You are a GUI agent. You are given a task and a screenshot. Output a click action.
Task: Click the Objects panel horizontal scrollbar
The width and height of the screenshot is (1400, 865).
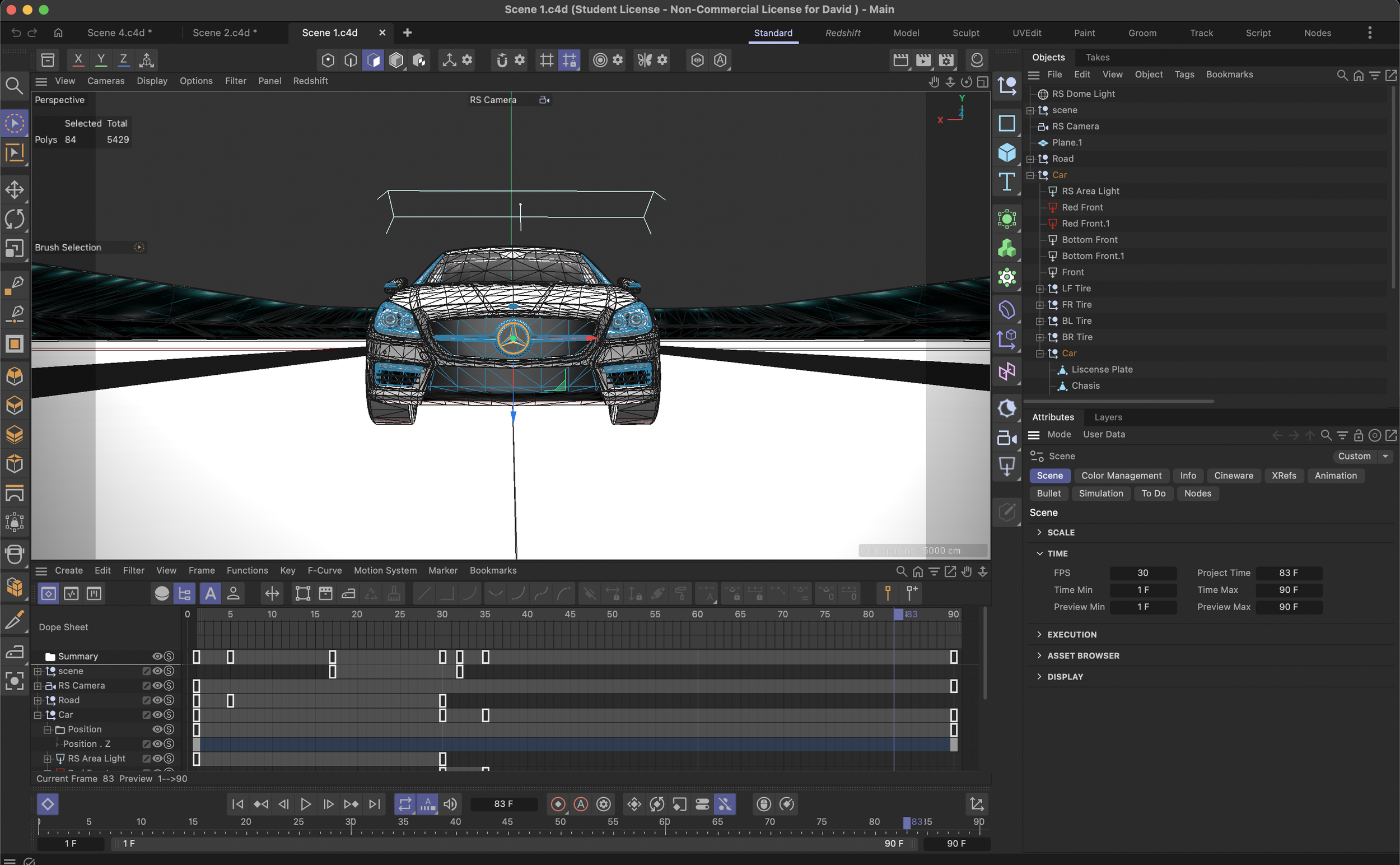[x=1119, y=401]
